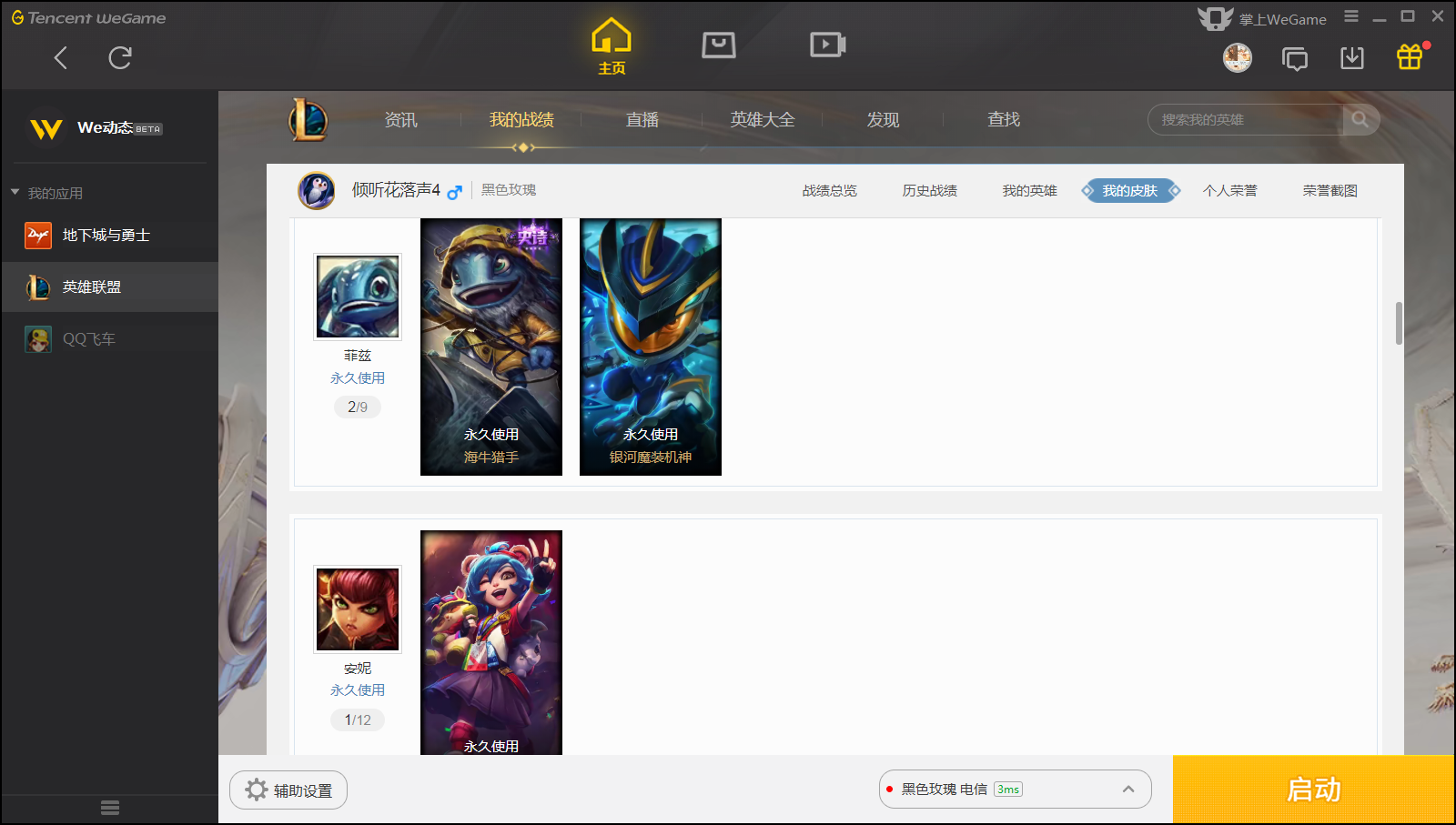Open the chat messages icon
The image size is (1456, 825).
tap(1295, 59)
